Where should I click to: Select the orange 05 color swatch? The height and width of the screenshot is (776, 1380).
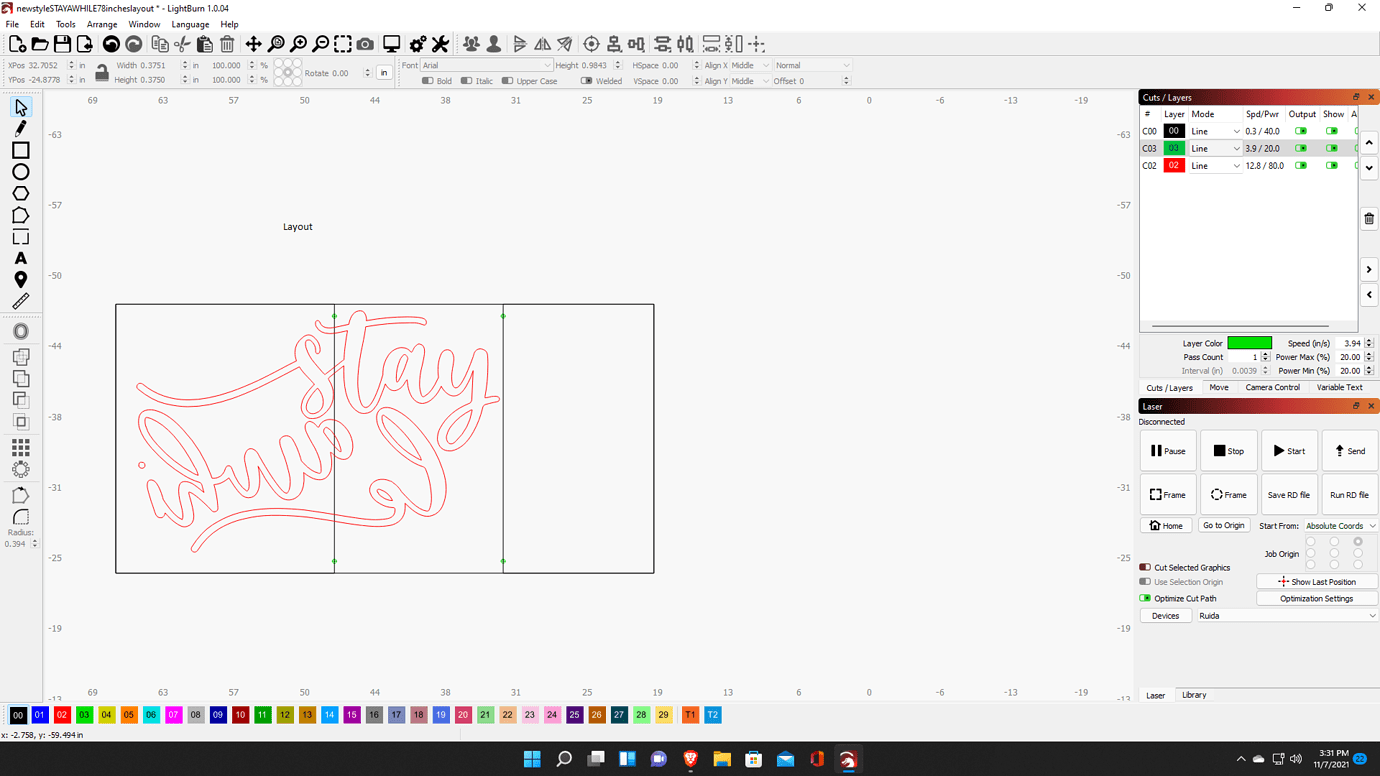coord(131,714)
